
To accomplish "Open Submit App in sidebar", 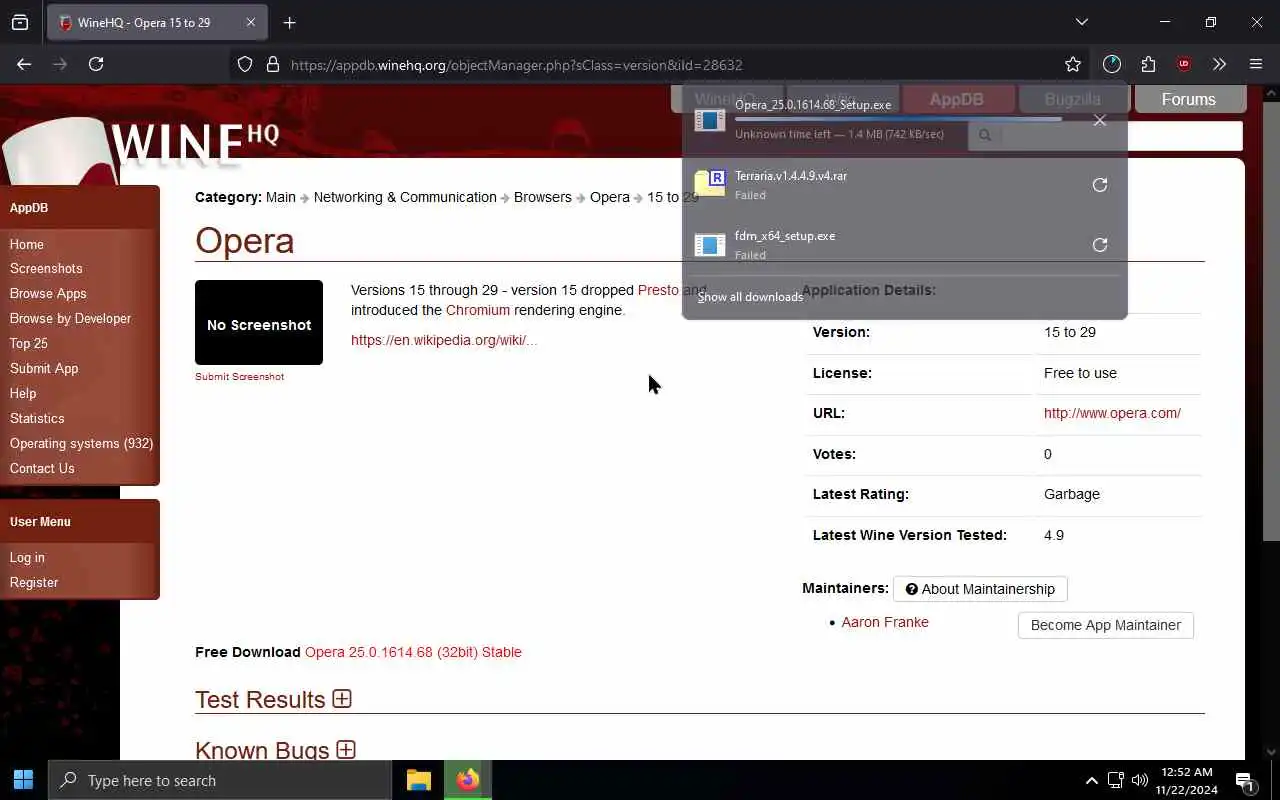I will point(44,368).
